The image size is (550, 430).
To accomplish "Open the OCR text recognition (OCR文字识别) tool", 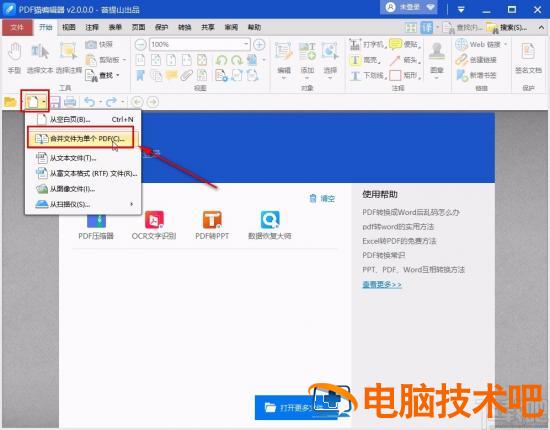I will (154, 225).
